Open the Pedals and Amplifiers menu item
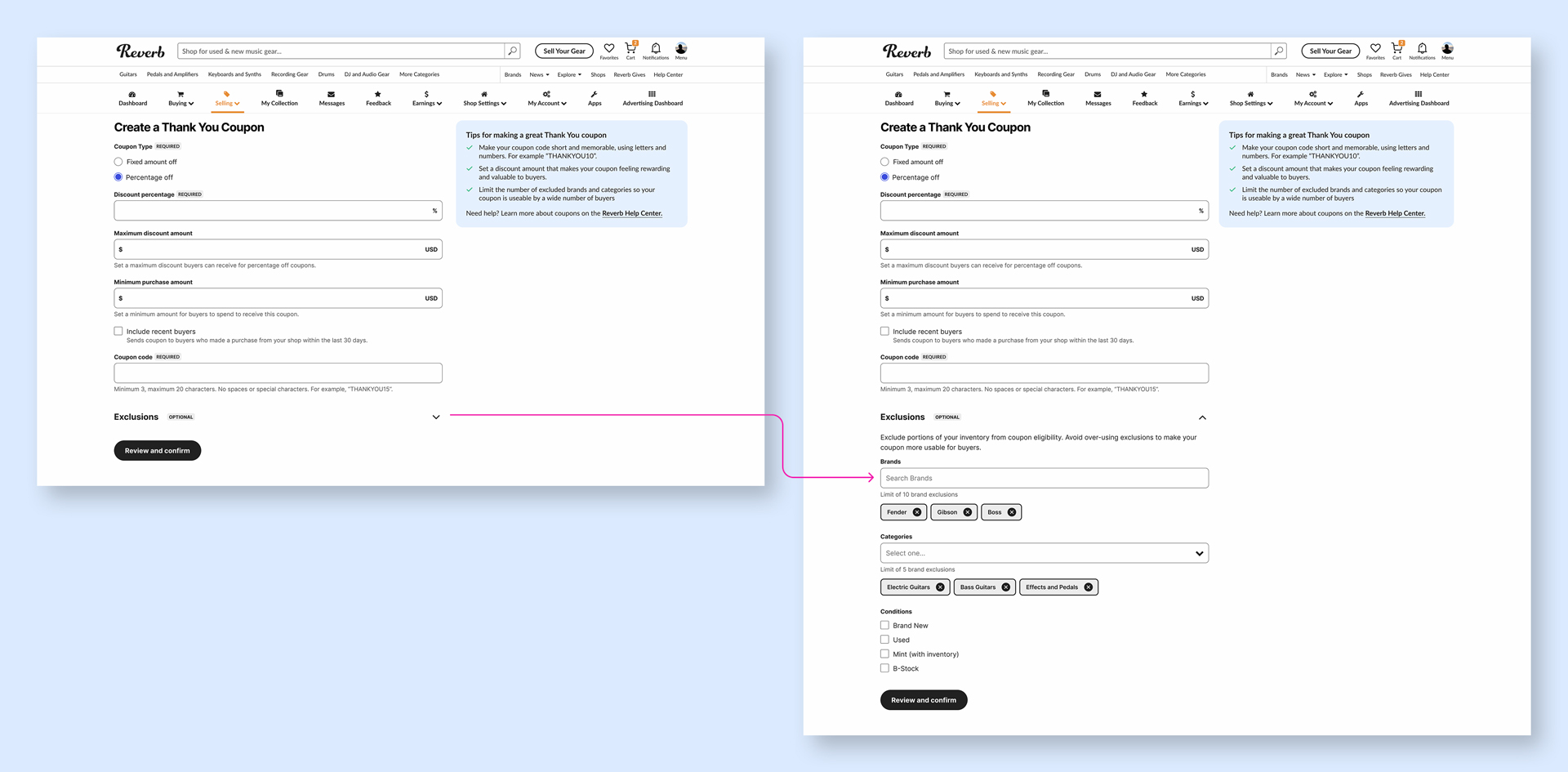 click(171, 74)
